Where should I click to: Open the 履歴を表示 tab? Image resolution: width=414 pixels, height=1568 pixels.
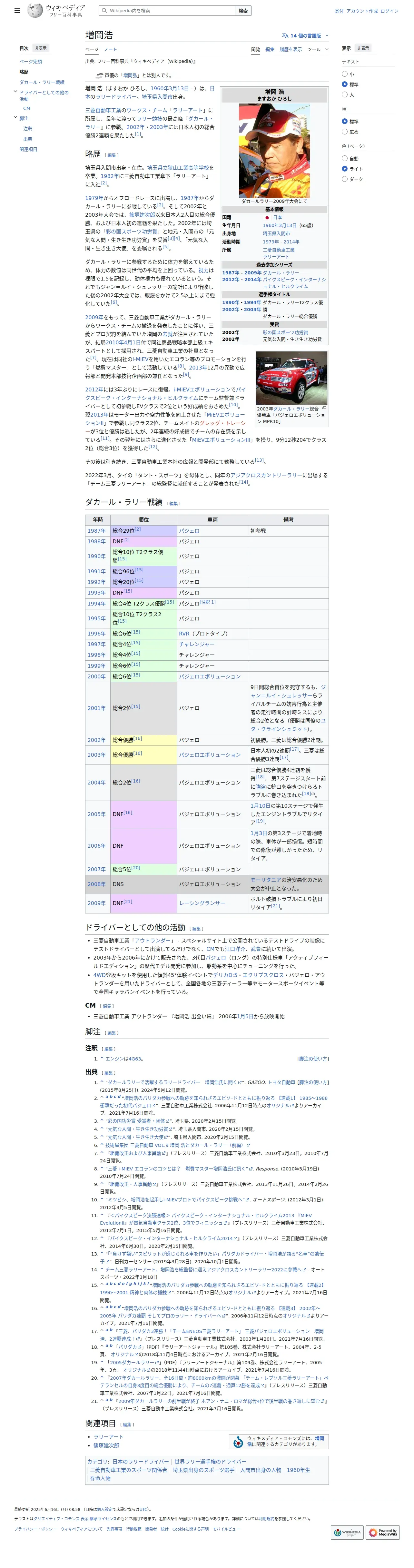point(291,49)
